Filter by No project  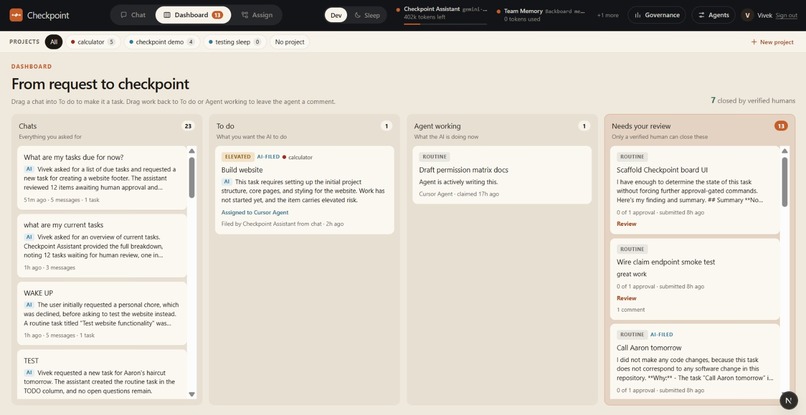(x=289, y=42)
